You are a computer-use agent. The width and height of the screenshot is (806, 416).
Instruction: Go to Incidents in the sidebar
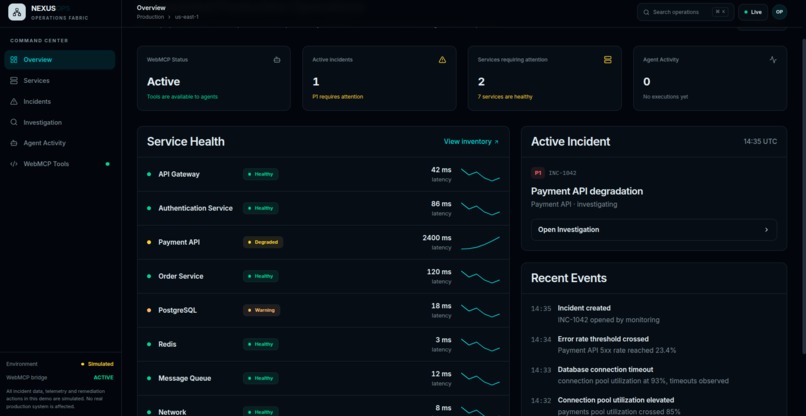60,102
